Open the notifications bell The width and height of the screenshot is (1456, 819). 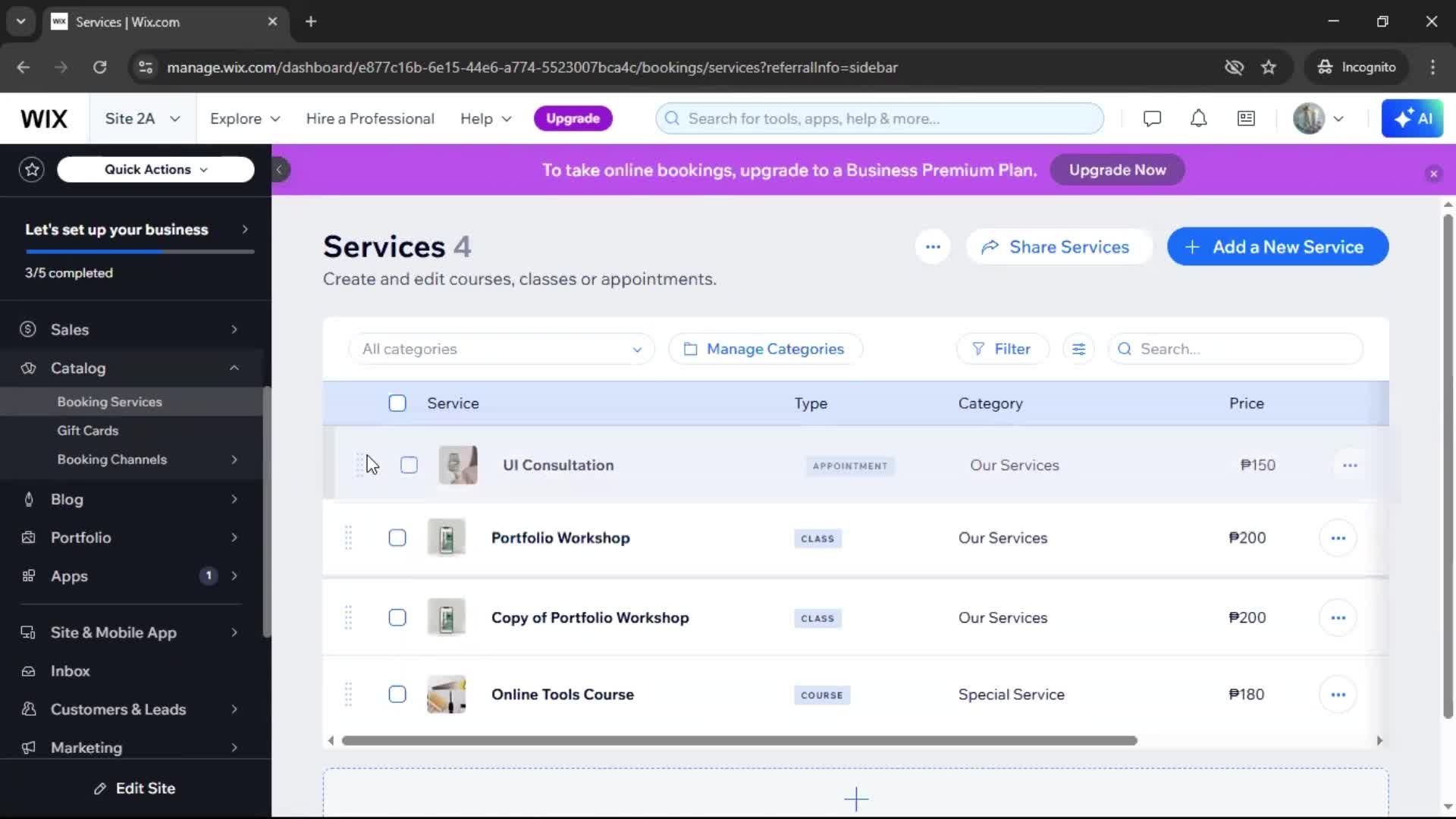point(1198,118)
